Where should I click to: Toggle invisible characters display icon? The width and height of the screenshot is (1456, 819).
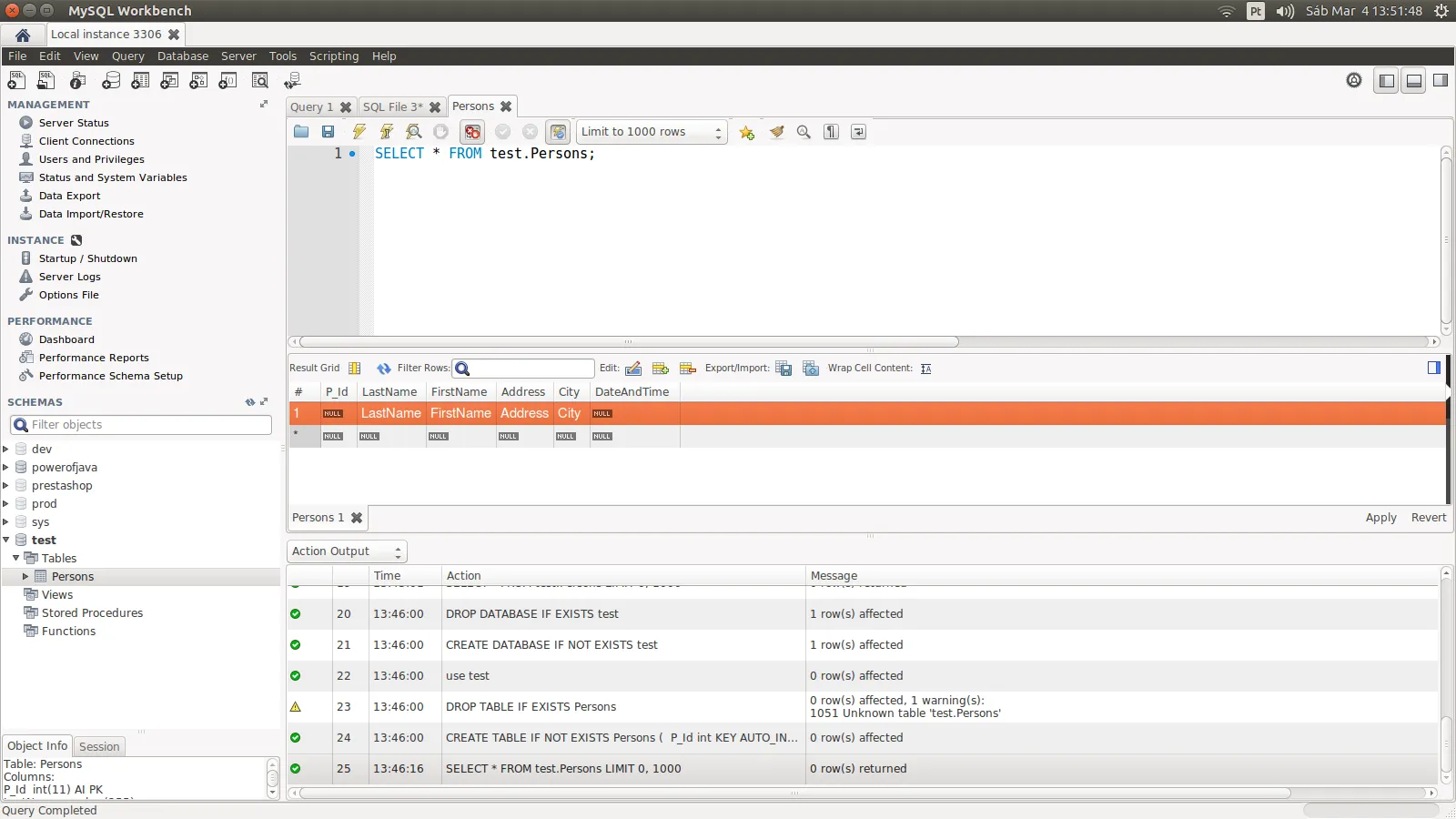(831, 132)
